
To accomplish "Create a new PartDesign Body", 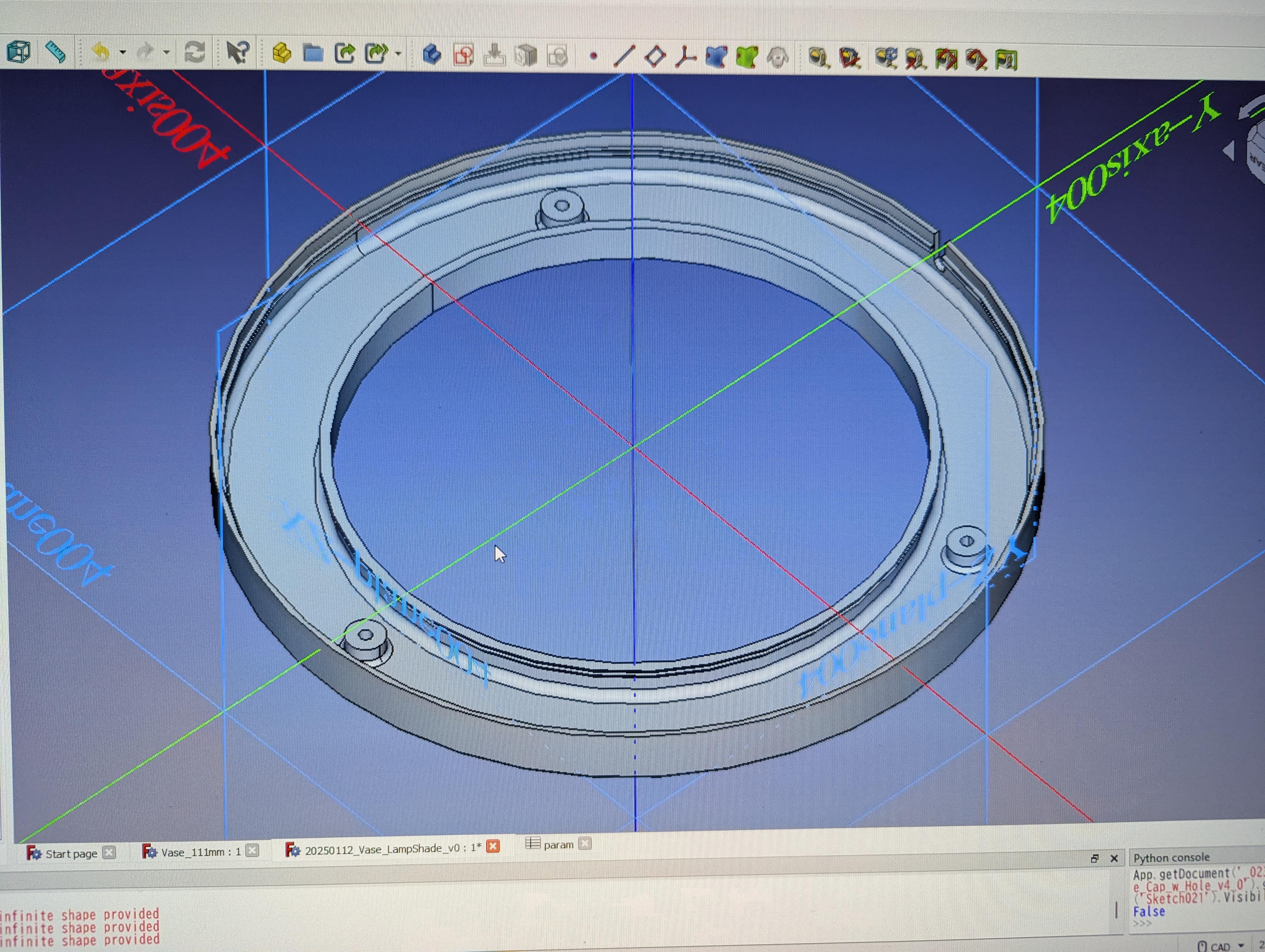I will 432,55.
